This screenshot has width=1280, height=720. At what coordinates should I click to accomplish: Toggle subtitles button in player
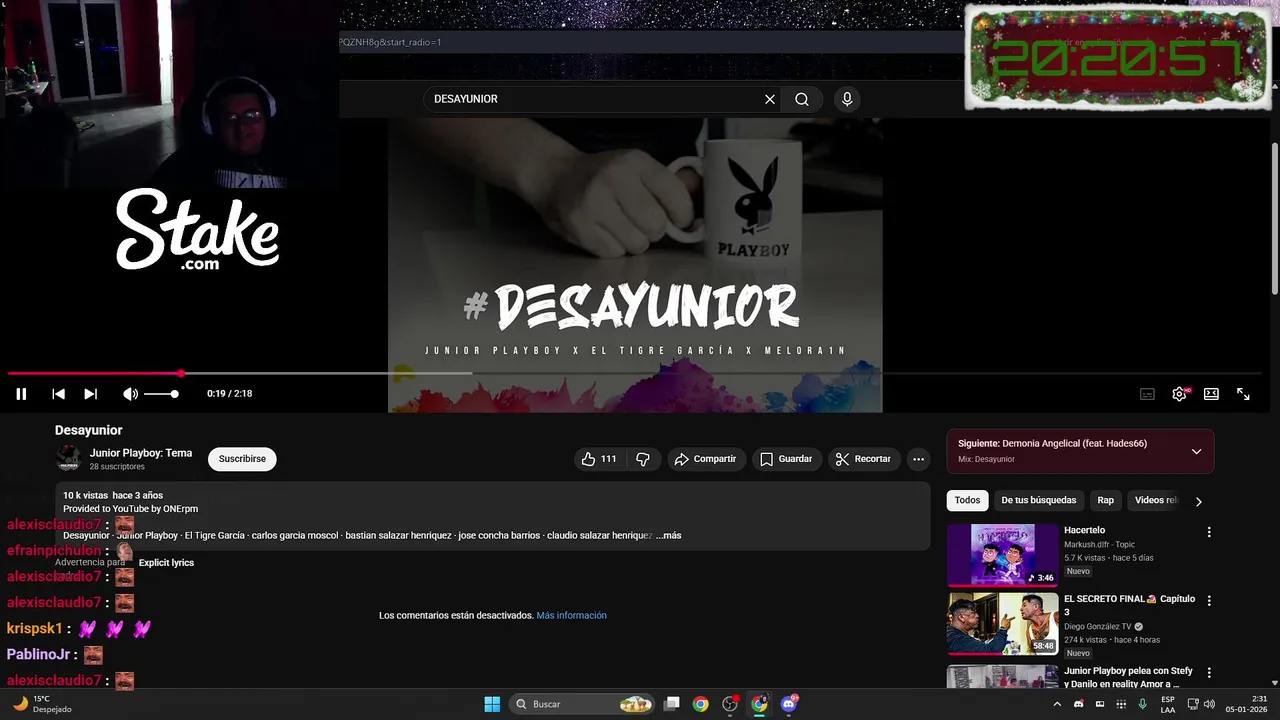1147,394
